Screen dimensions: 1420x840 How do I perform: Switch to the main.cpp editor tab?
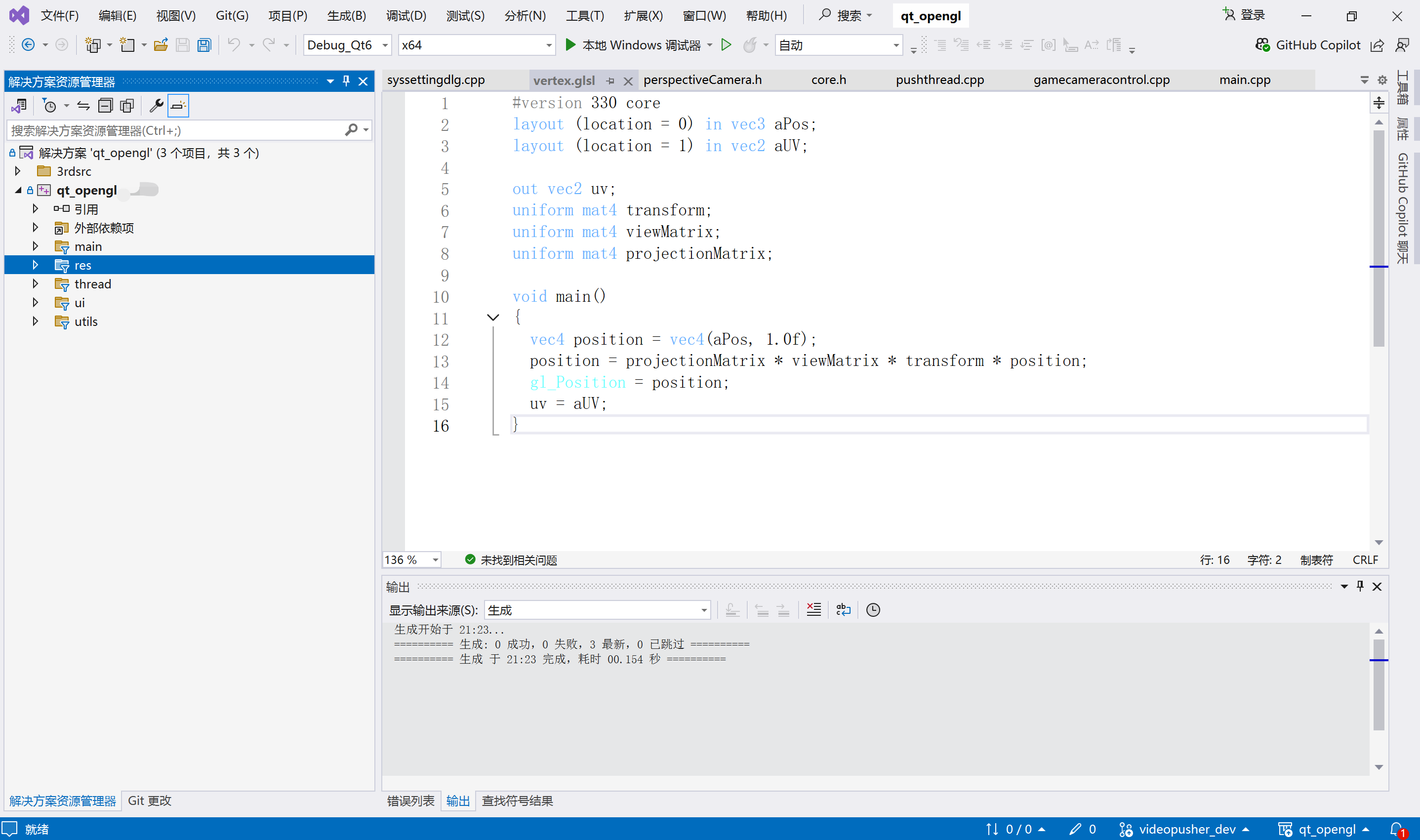tap(1245, 80)
